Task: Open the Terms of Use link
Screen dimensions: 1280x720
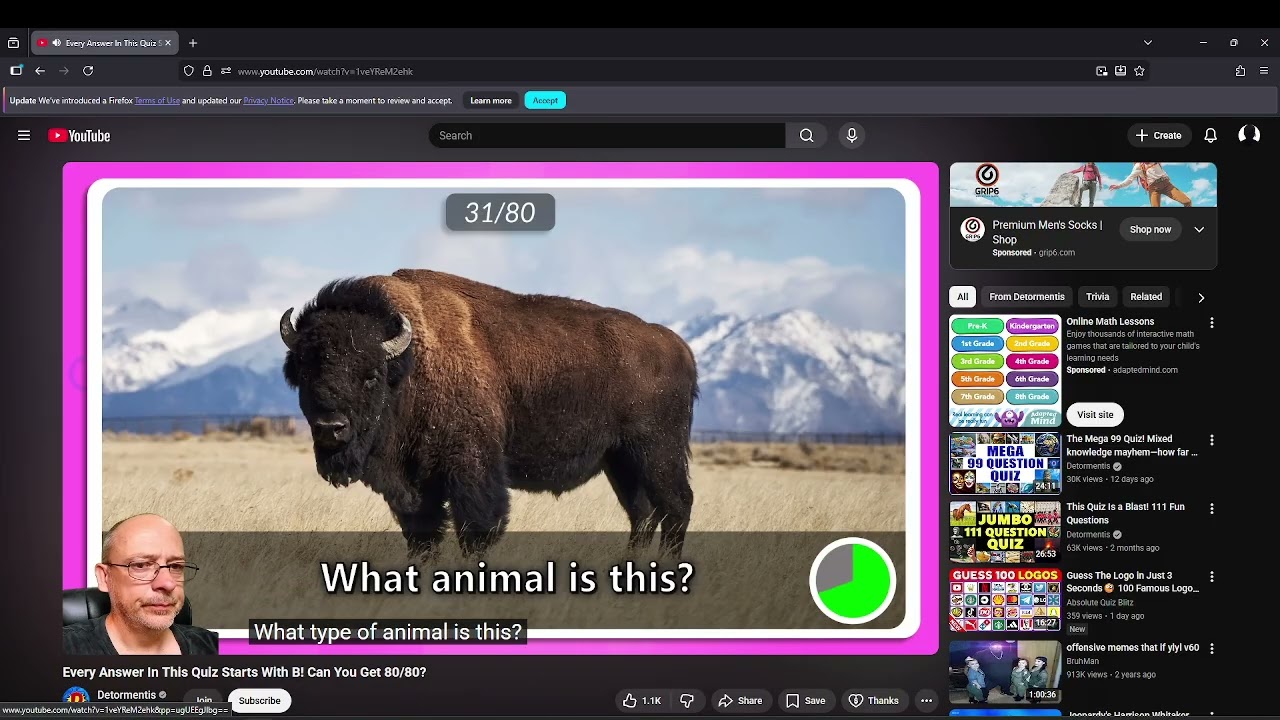Action: click(x=157, y=100)
